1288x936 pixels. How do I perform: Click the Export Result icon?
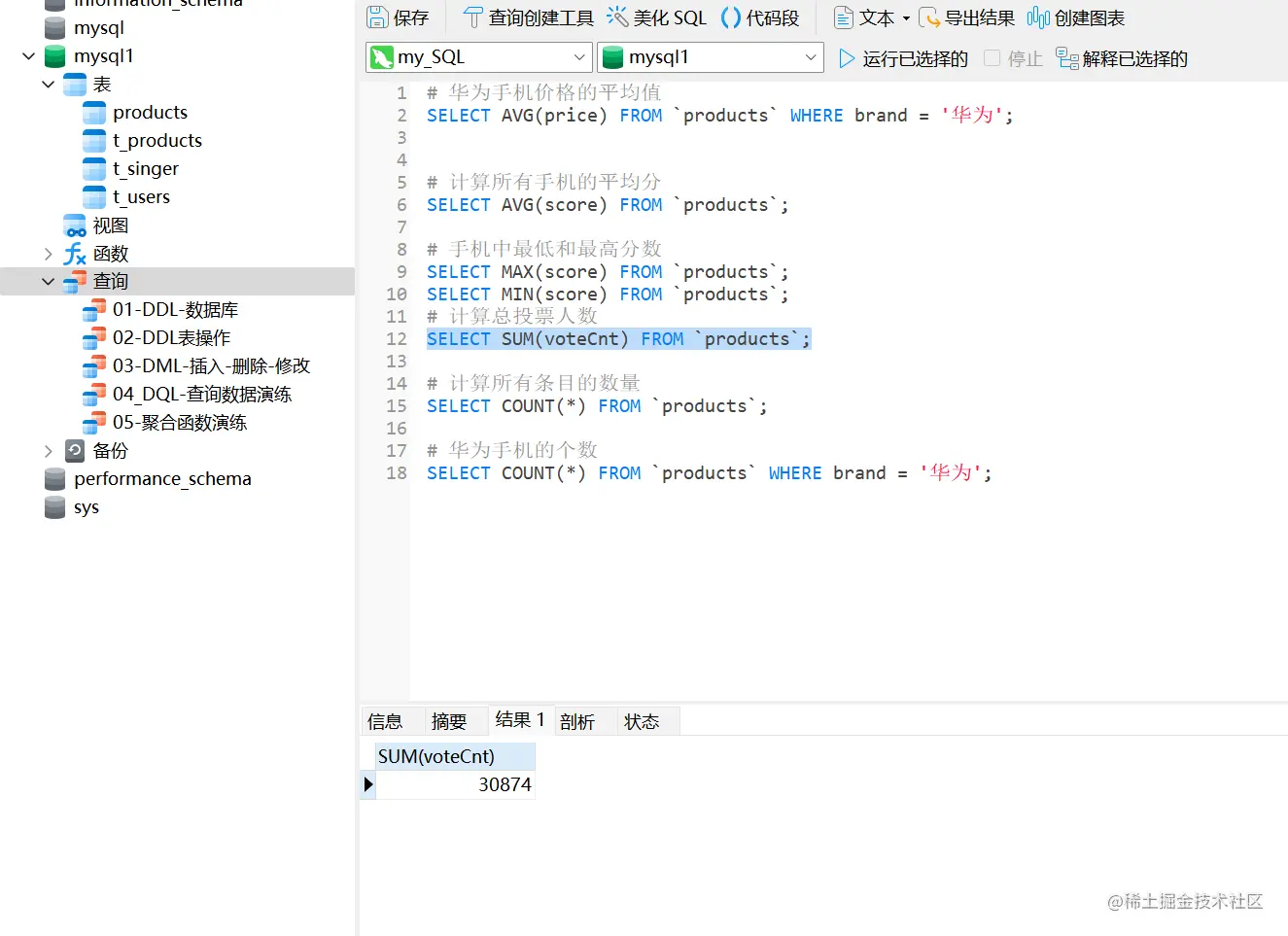click(x=929, y=17)
